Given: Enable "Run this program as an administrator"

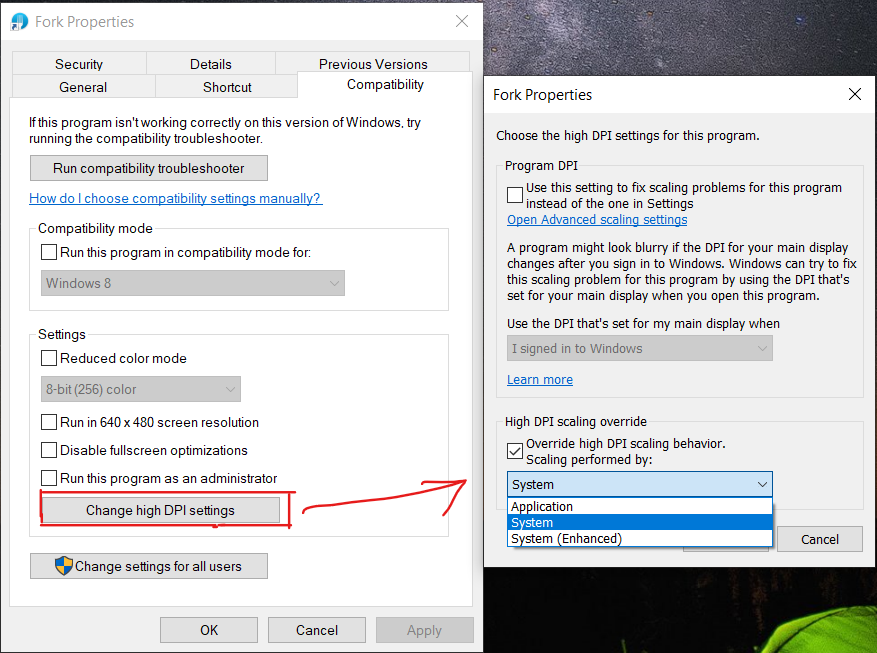Looking at the screenshot, I should click(49, 478).
